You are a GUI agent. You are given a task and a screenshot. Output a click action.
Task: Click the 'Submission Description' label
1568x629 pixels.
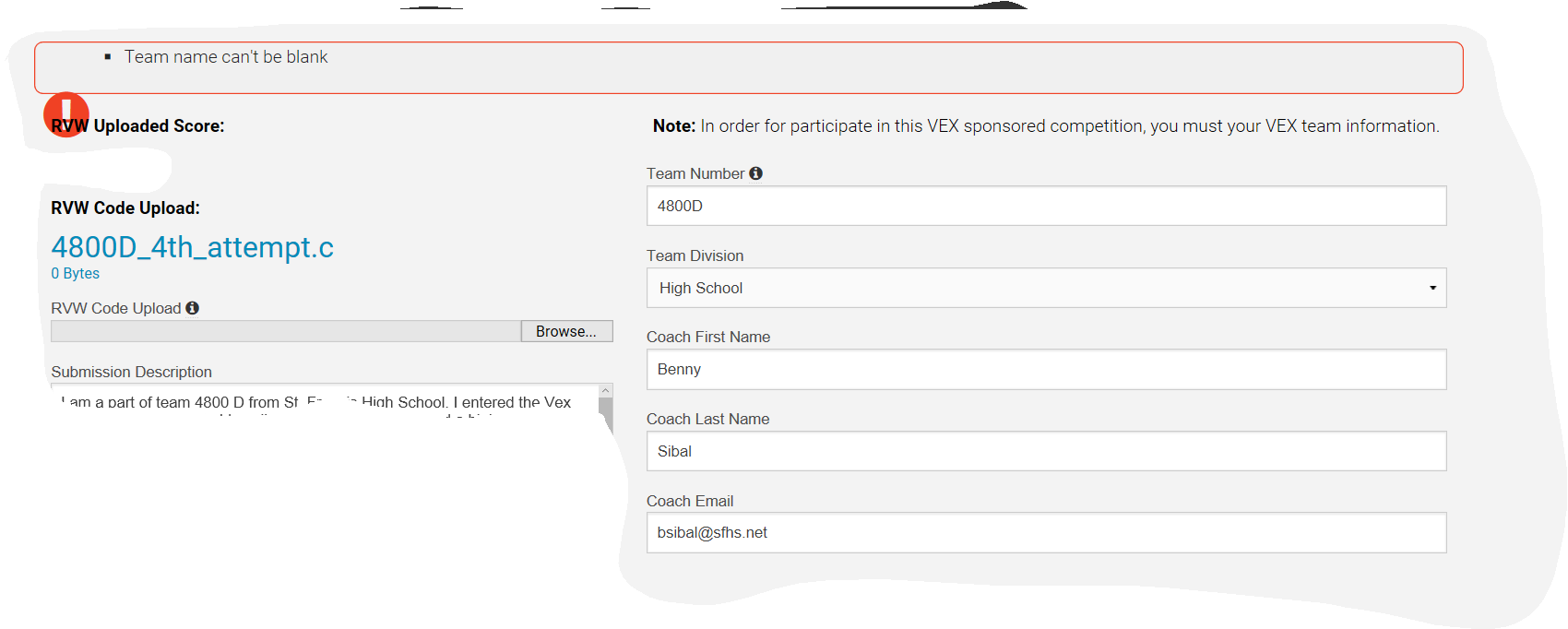[x=132, y=372]
